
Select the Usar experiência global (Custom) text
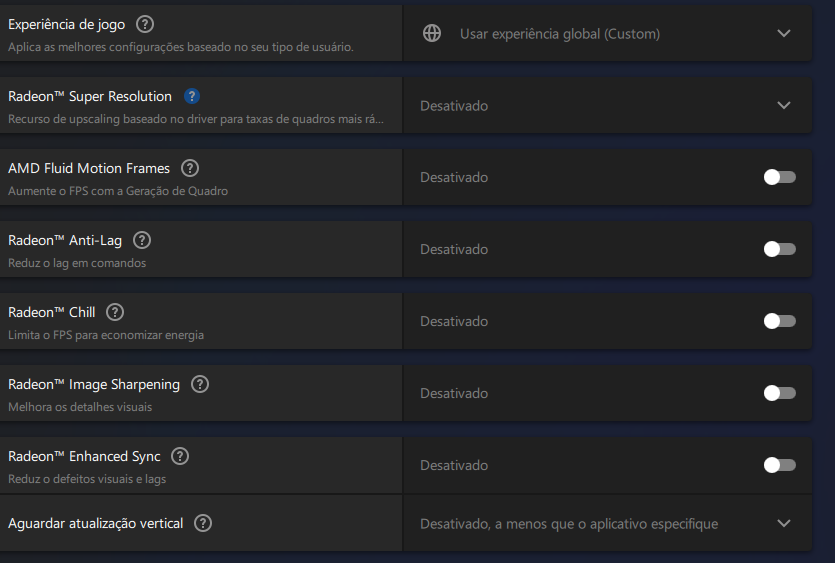[x=560, y=34]
